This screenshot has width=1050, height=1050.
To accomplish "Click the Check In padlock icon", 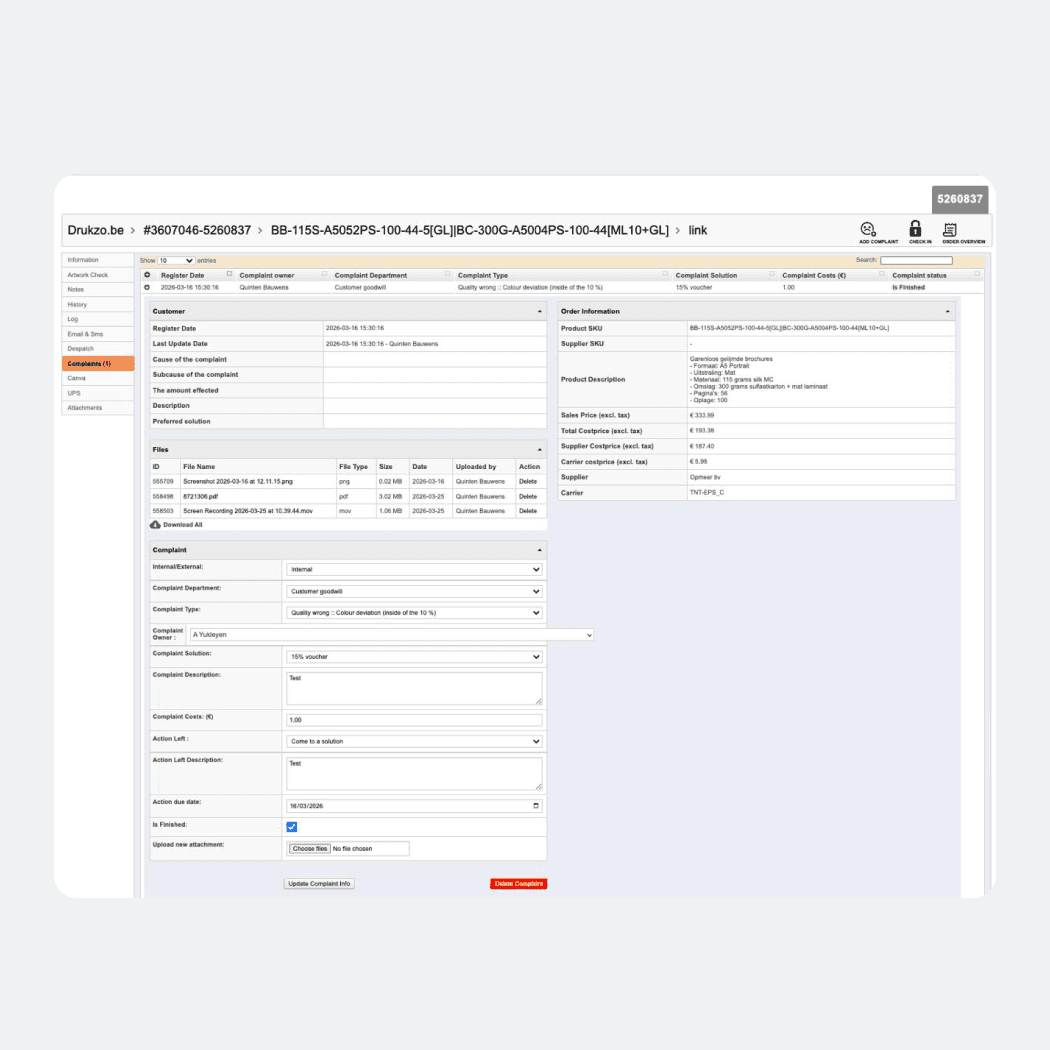I will pyautogui.click(x=913, y=229).
